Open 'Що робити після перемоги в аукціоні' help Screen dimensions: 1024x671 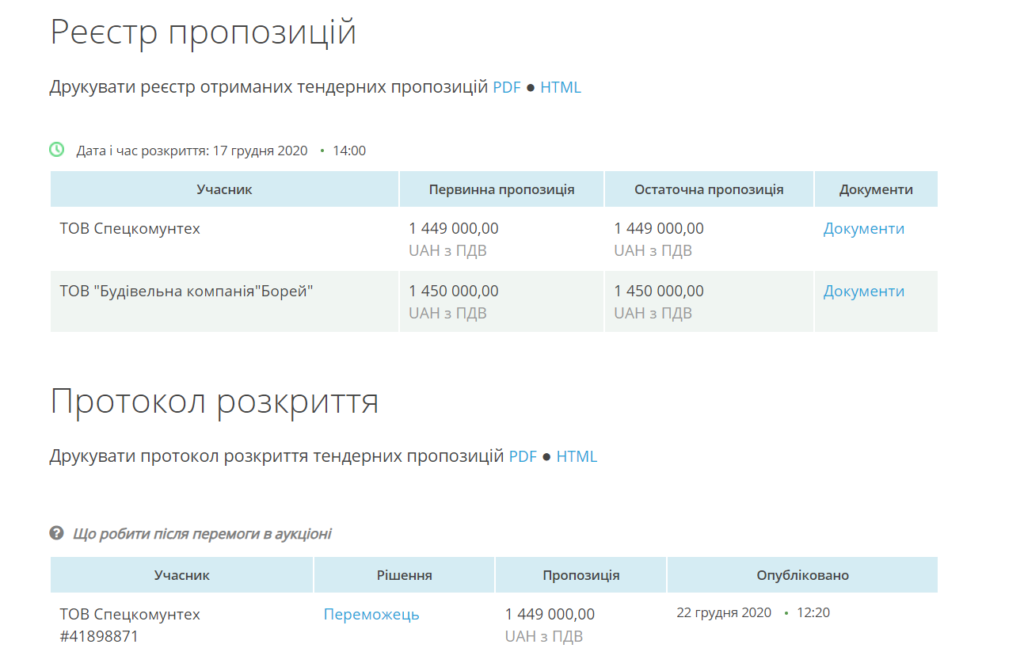click(x=202, y=534)
